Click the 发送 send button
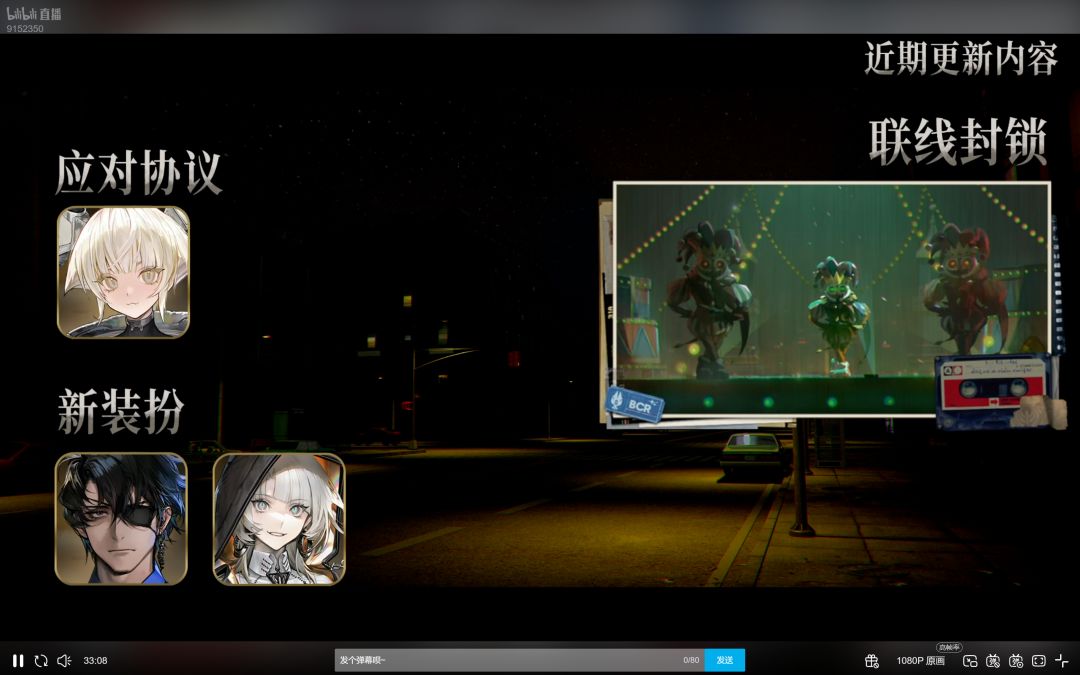 [x=725, y=660]
